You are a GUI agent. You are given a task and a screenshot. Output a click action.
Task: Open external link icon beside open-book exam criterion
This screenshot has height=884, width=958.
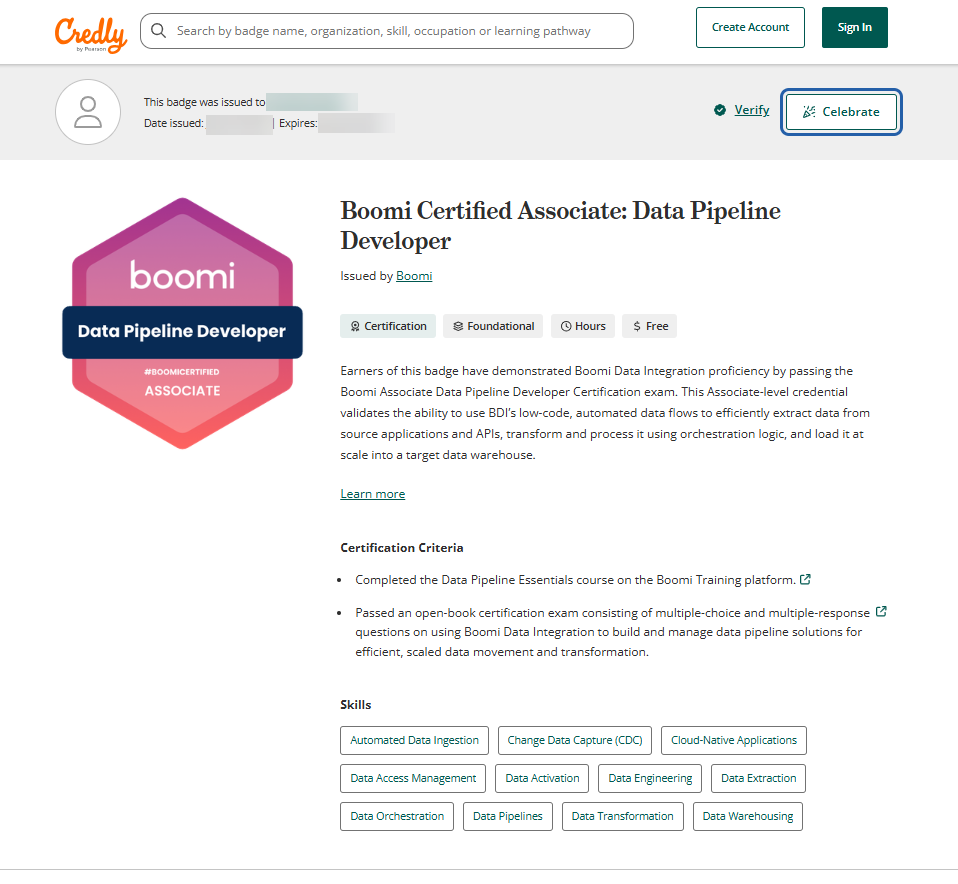click(881, 612)
